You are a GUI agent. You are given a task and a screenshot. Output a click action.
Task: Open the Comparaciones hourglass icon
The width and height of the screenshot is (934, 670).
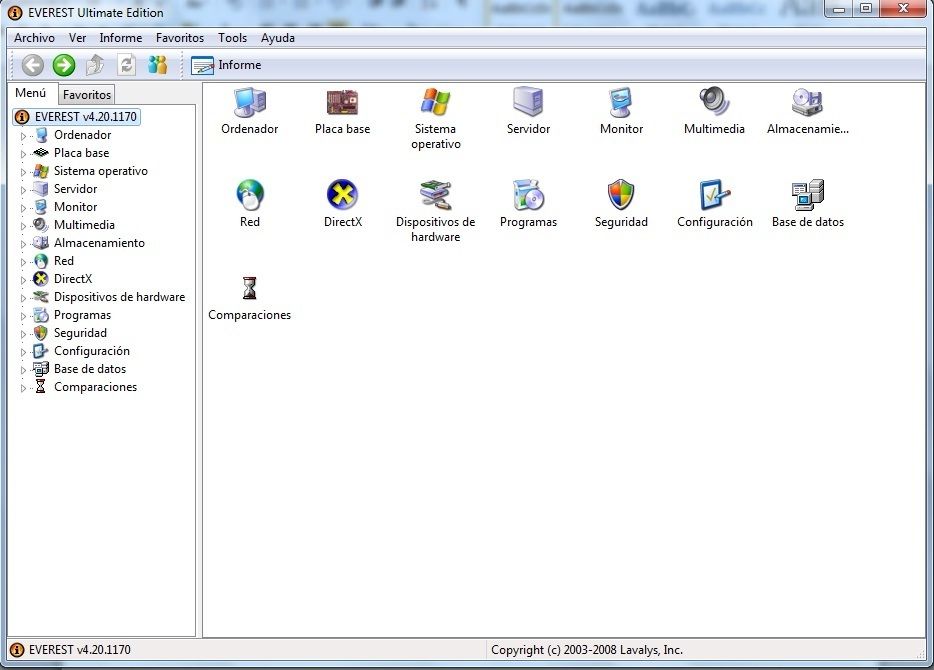(249, 289)
